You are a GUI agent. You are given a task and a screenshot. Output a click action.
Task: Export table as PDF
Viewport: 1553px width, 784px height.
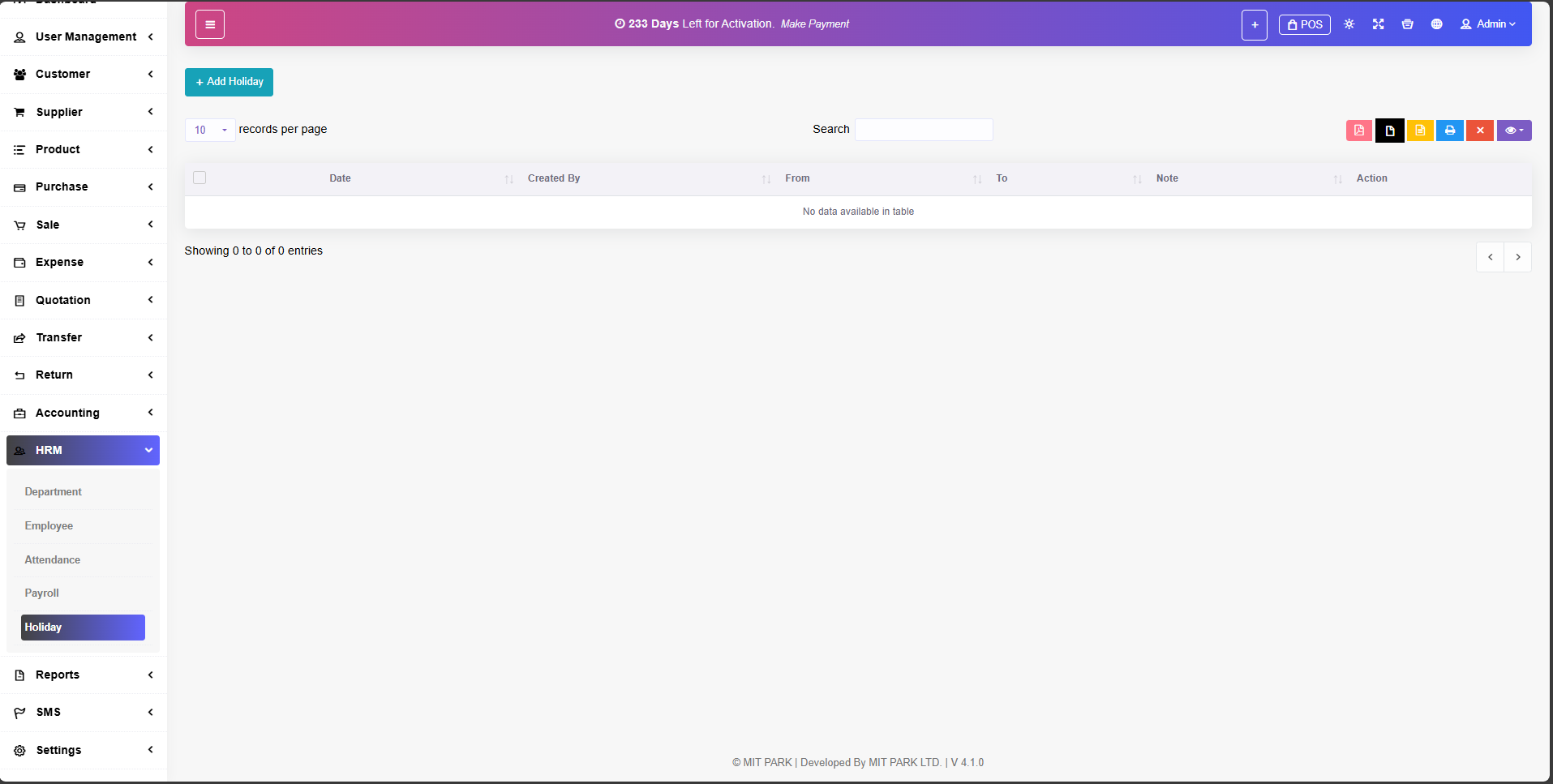[x=1358, y=131]
